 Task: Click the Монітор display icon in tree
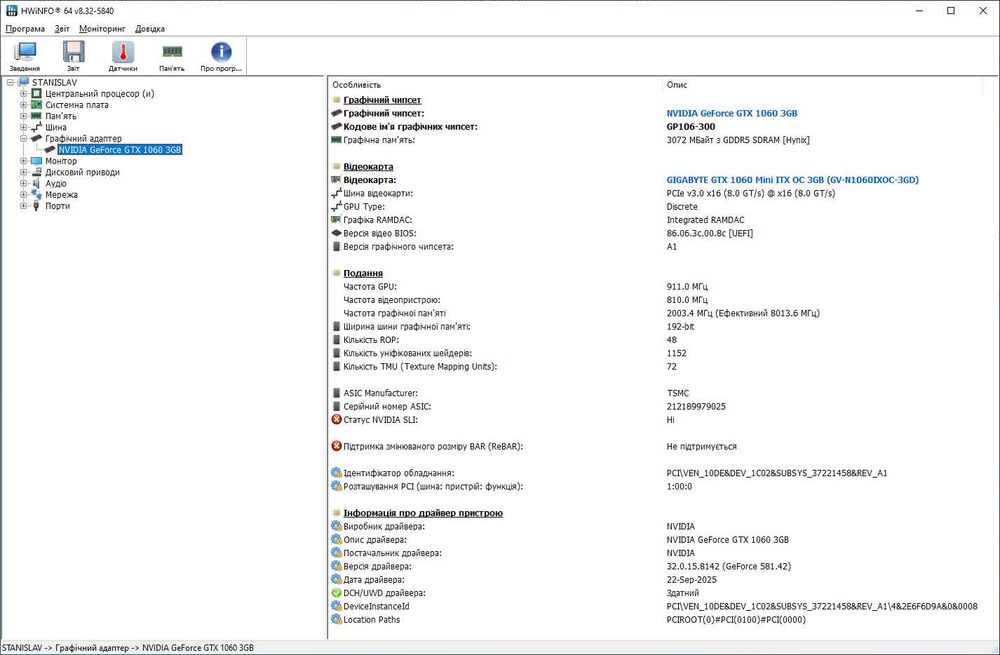pyautogui.click(x=36, y=161)
